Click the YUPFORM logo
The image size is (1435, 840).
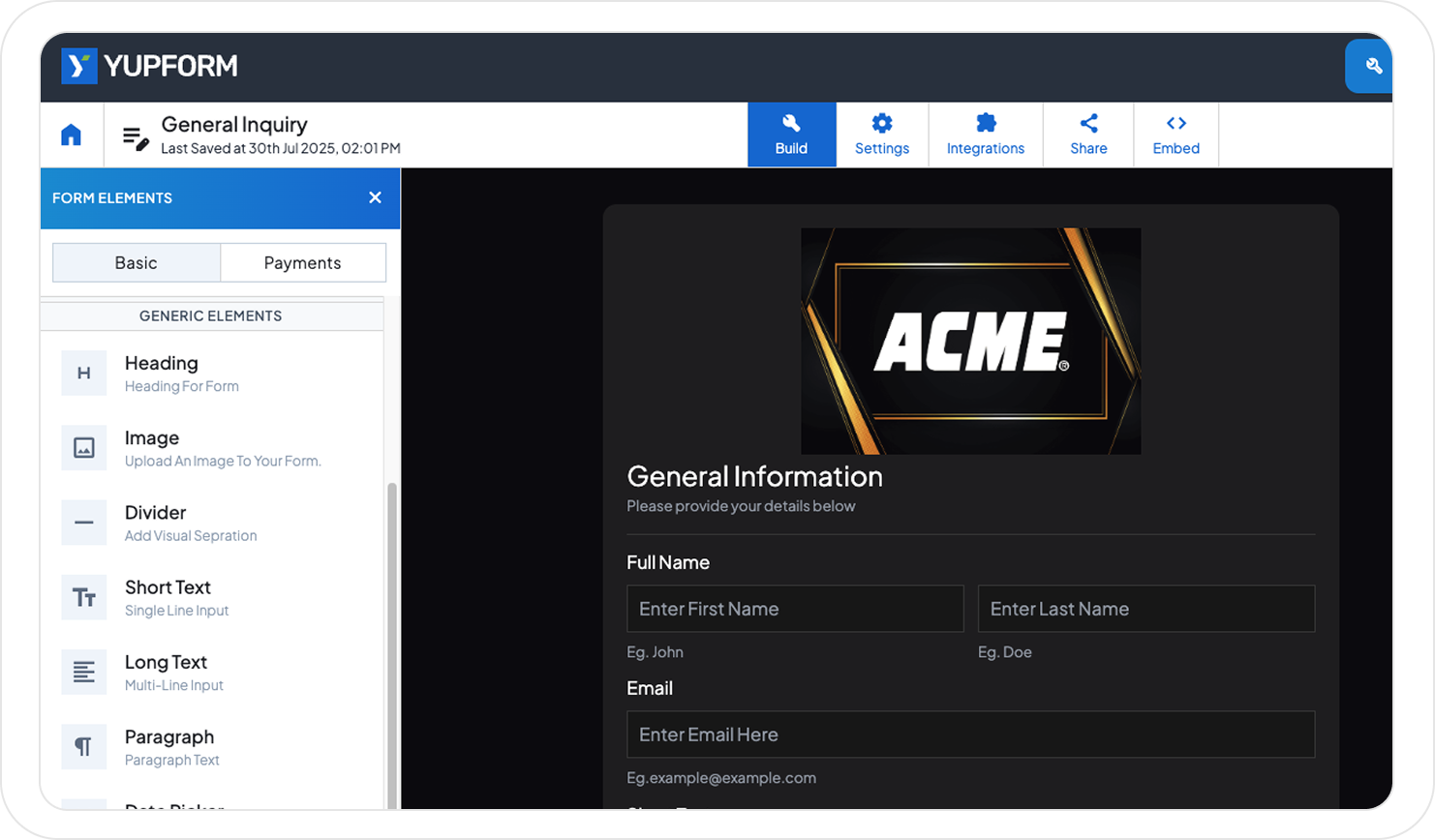pyautogui.click(x=149, y=66)
